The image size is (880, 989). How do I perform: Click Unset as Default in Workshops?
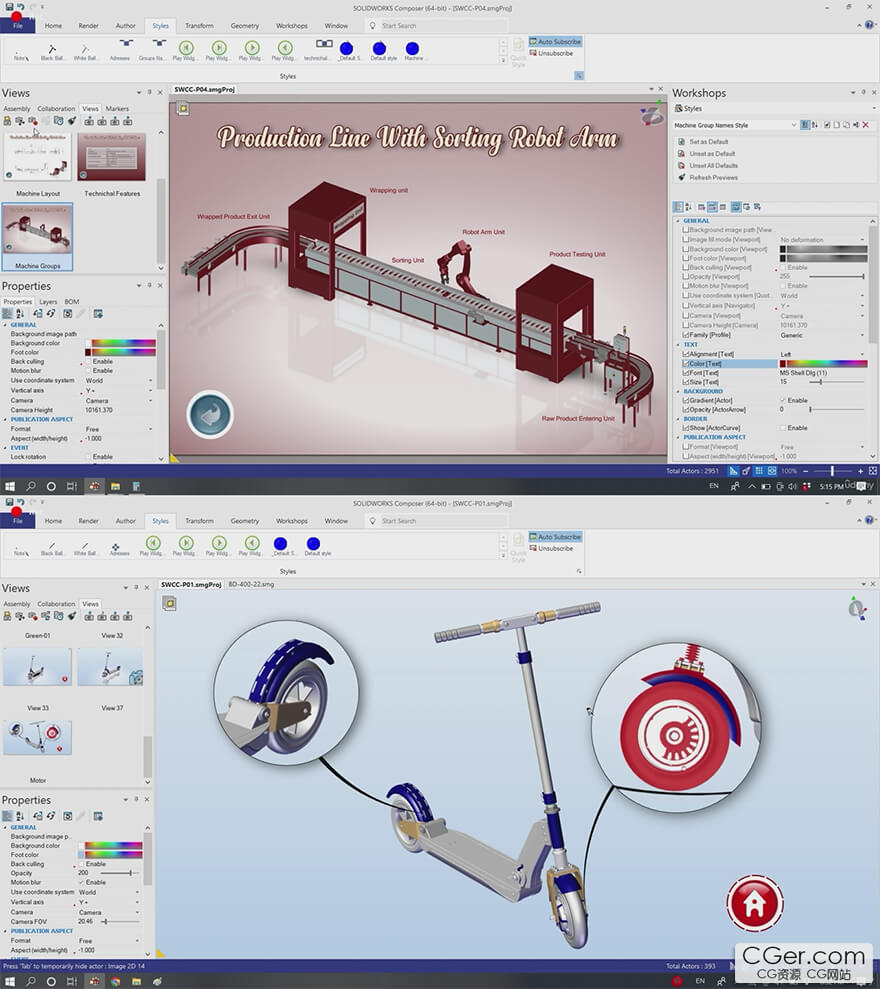712,153
